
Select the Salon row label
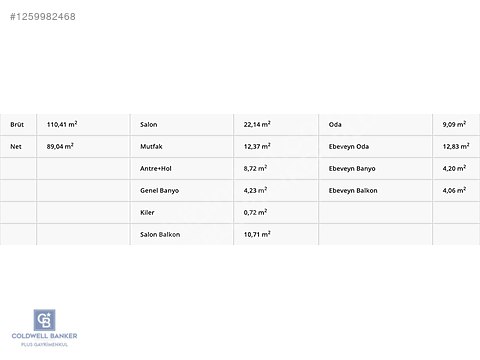coord(149,125)
